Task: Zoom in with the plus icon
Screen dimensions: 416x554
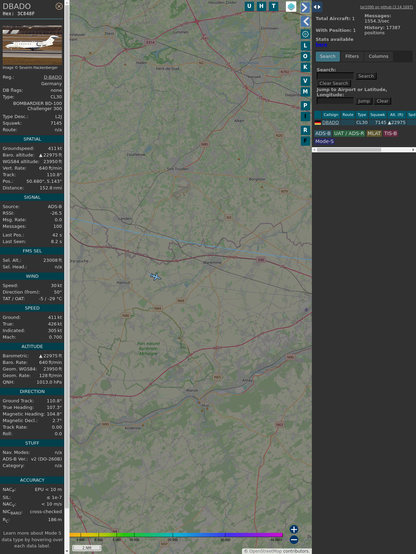Action: 294,529
